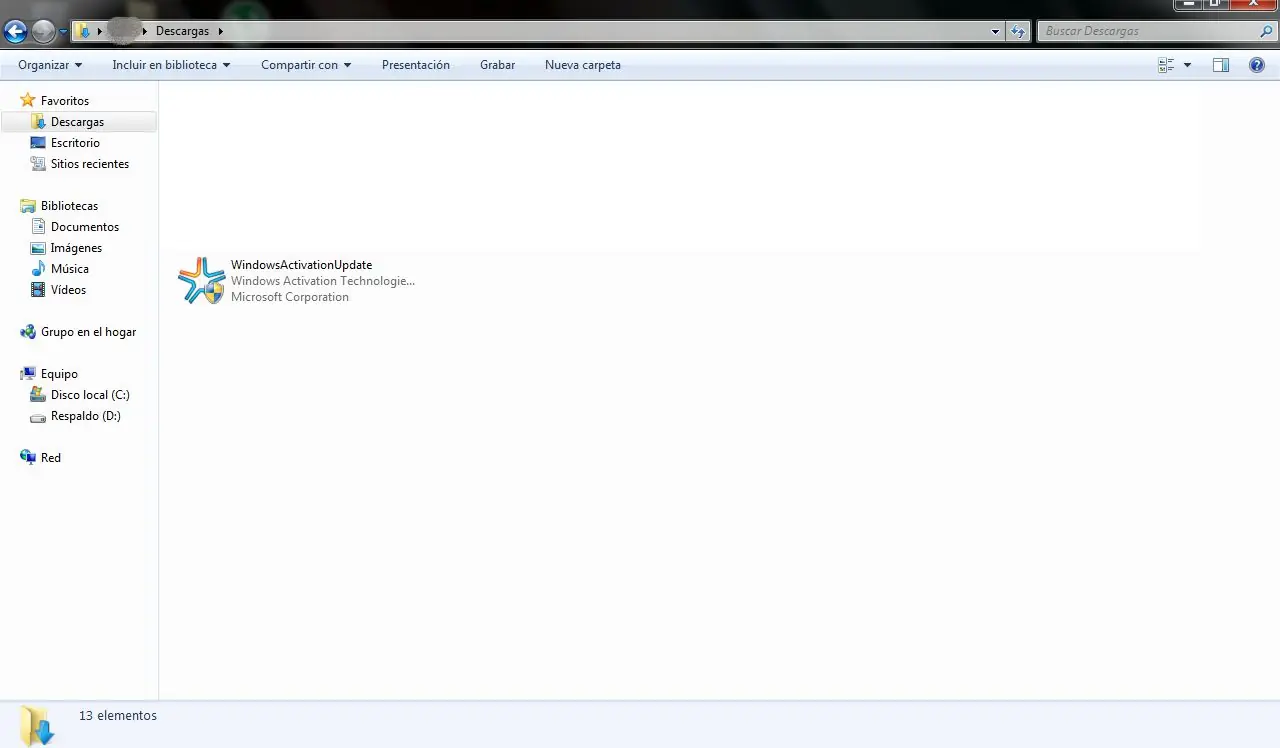Click the 13 elementos status text

[x=118, y=716]
